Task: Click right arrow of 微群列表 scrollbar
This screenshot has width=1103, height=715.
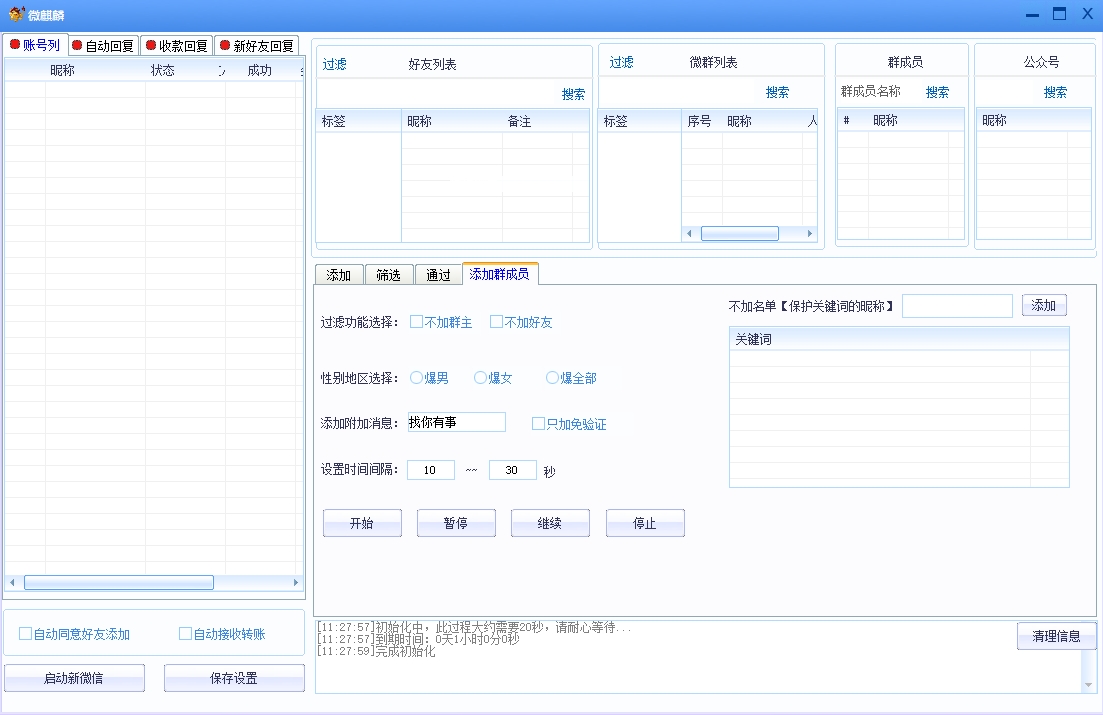Action: 810,234
